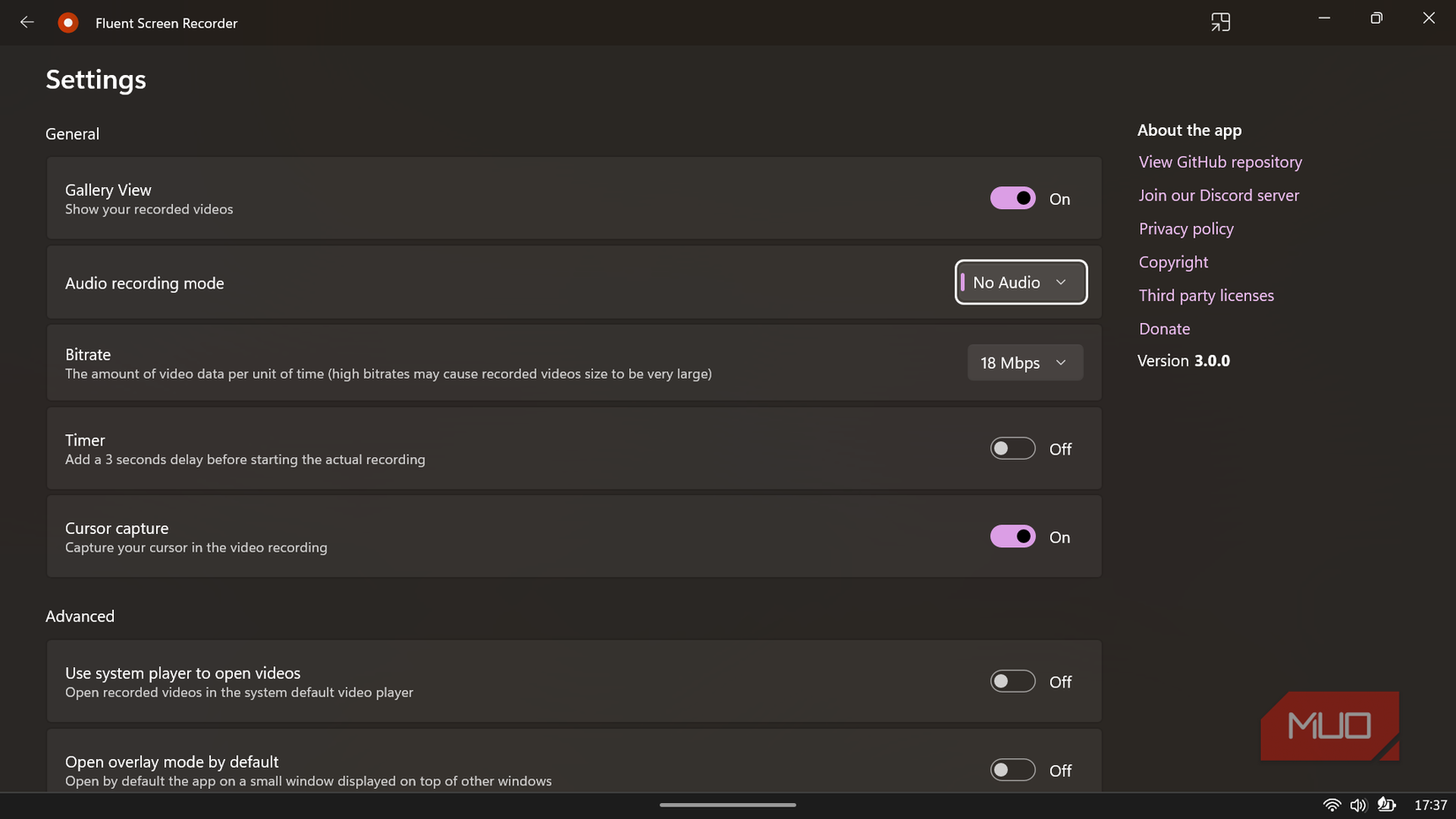This screenshot has width=1456, height=819.
Task: Enable the Timer delay option
Action: tap(1012, 447)
